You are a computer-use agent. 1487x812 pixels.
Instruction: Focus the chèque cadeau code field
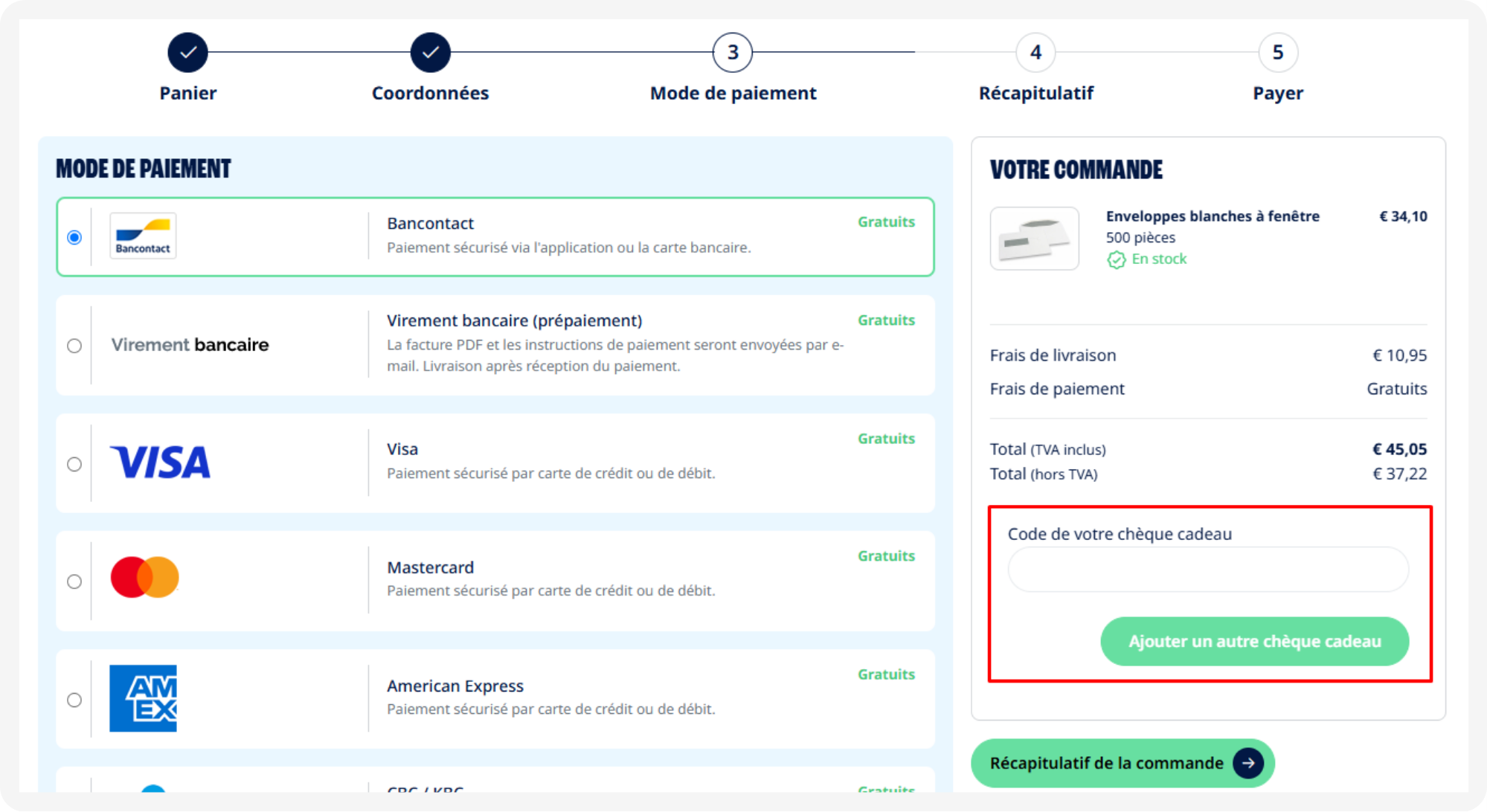coord(1207,570)
